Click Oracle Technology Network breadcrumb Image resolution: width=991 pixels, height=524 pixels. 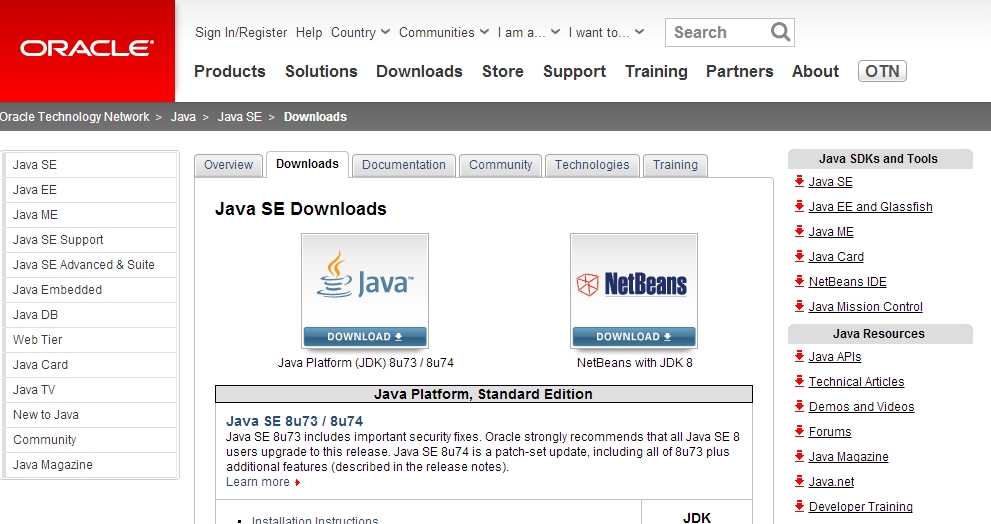[75, 117]
